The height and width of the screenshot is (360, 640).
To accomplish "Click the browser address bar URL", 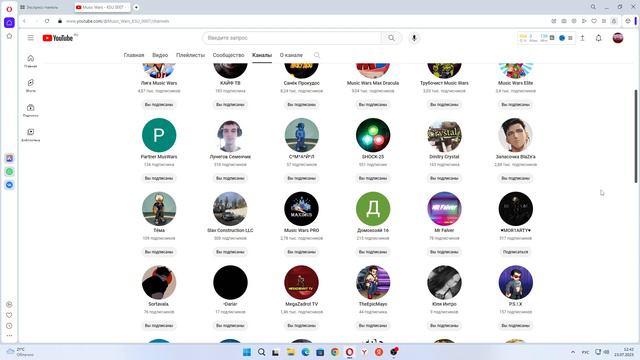I will click(118, 21).
